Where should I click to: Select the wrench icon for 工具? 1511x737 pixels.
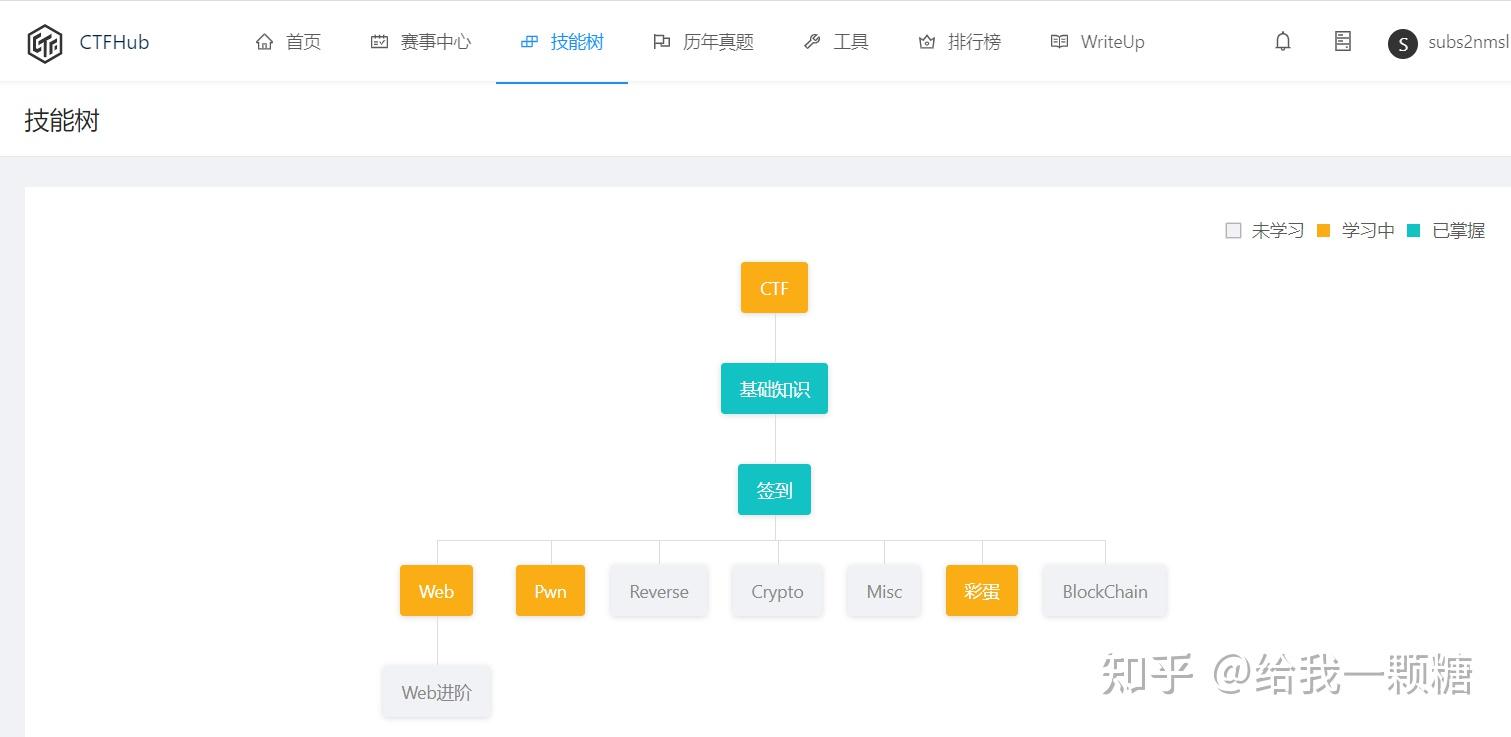point(812,41)
